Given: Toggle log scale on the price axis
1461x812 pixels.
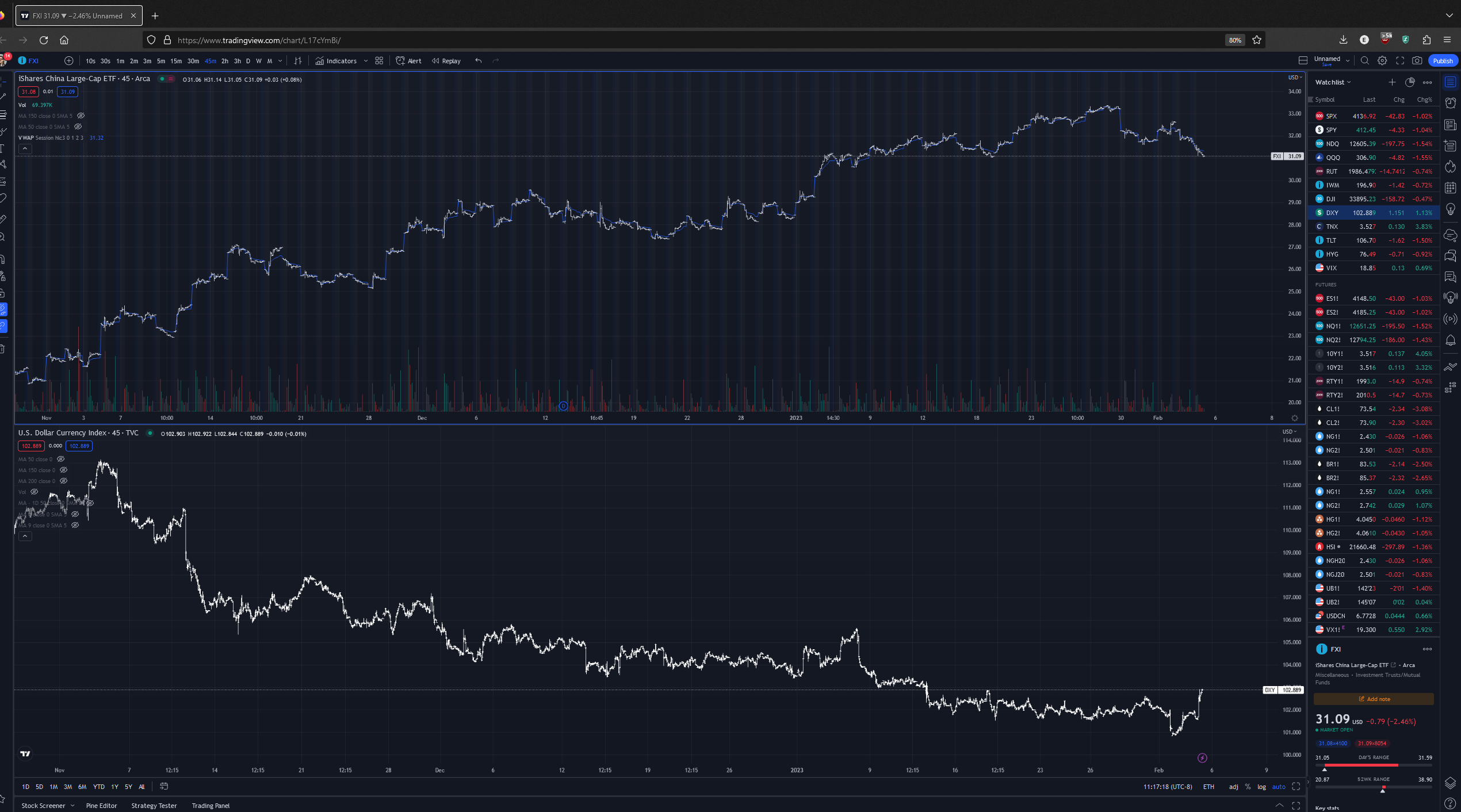Looking at the screenshot, I should [1261, 787].
